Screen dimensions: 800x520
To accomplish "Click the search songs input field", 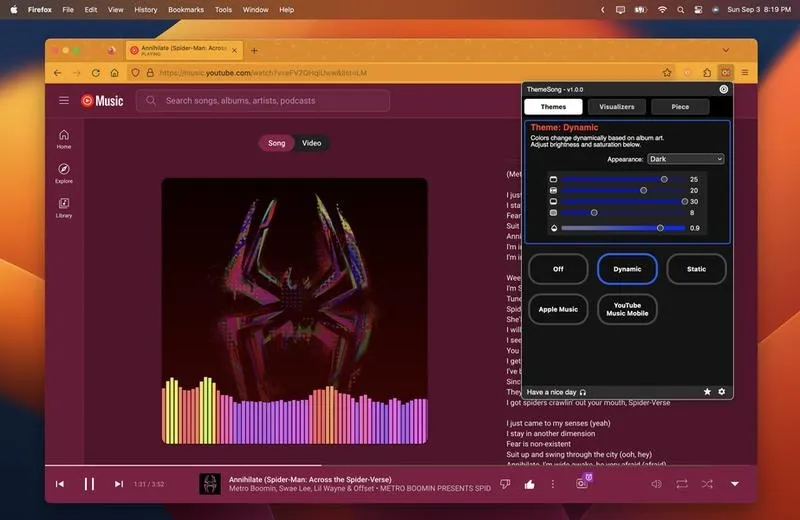I will tap(263, 101).
